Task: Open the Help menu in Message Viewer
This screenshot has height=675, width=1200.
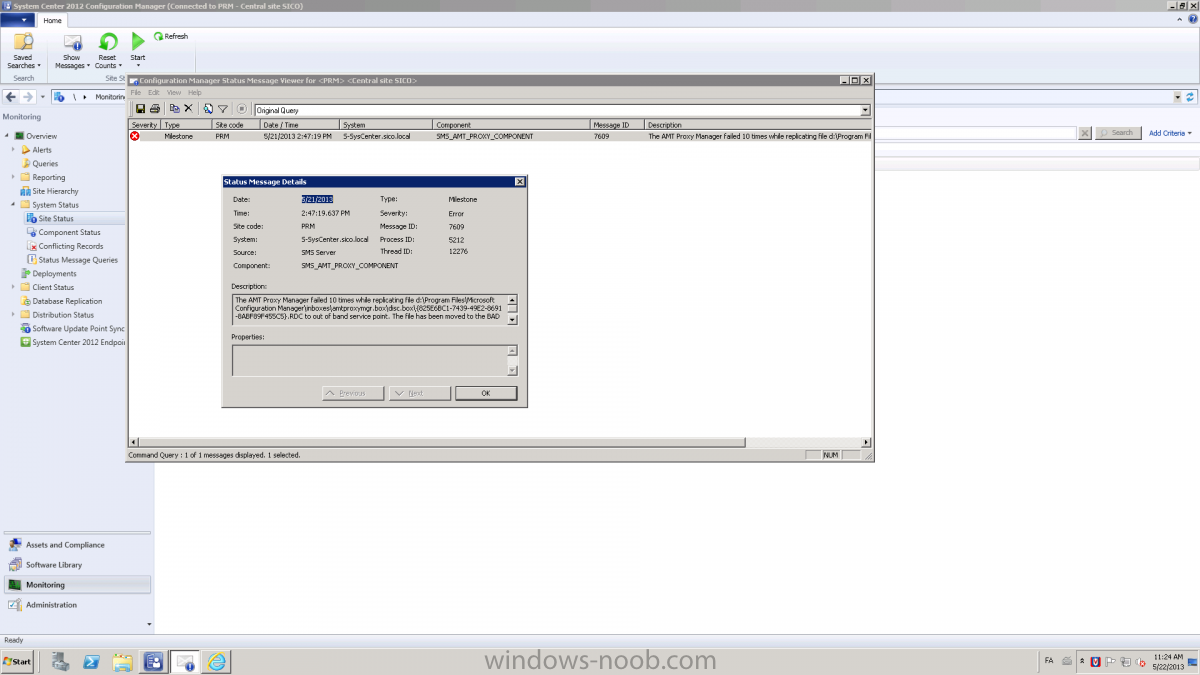Action: tap(195, 93)
